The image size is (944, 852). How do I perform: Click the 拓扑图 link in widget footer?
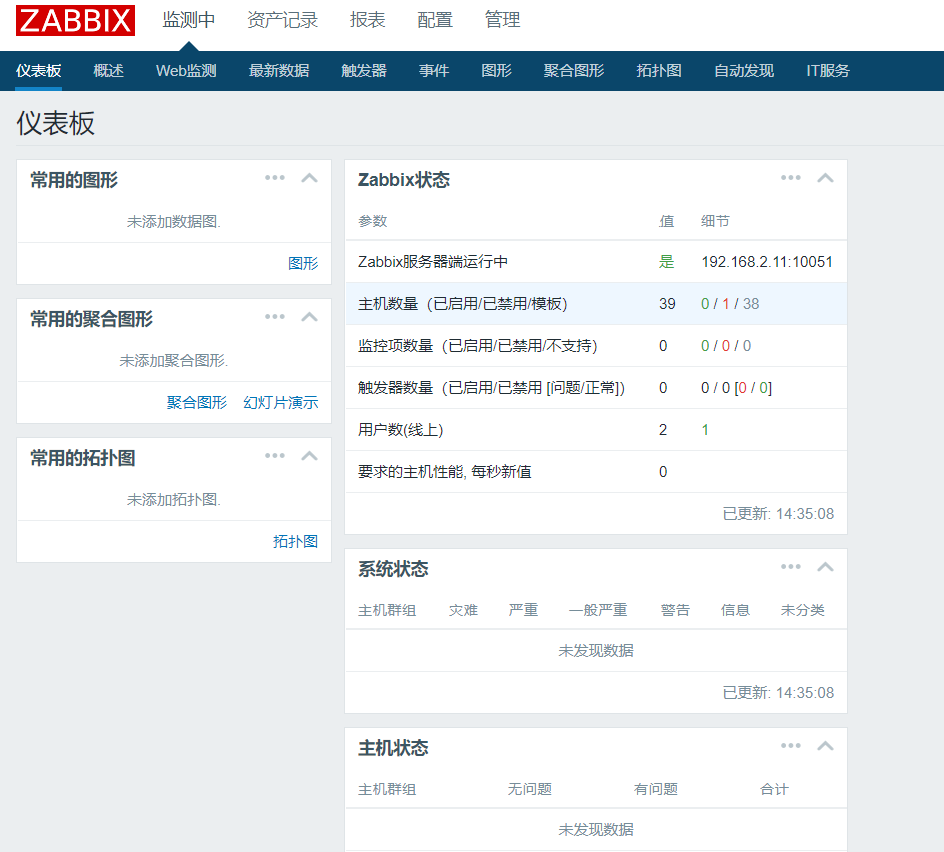point(295,541)
